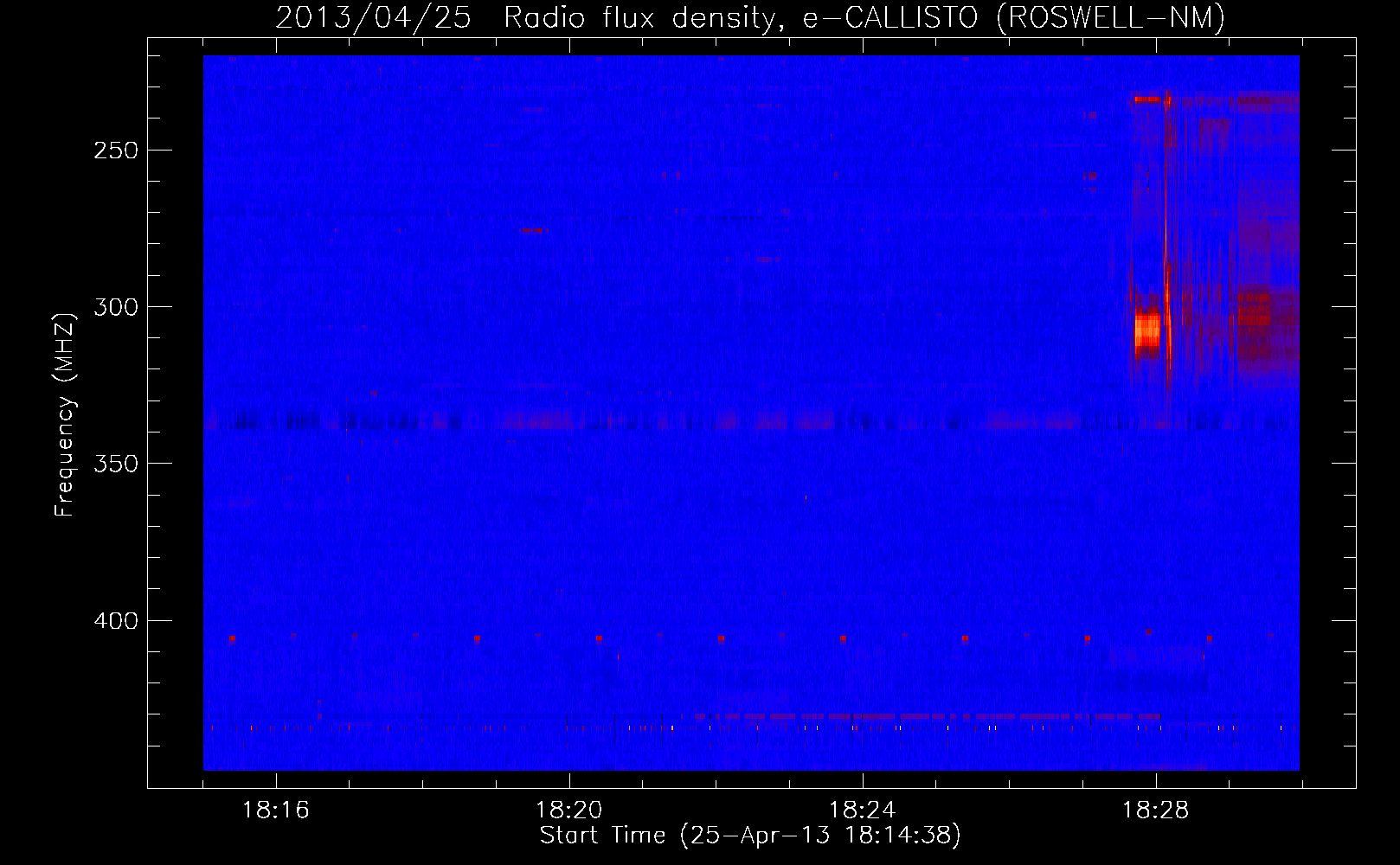Click the 18:28 time tick label
The width and height of the screenshot is (1400, 865).
click(1156, 811)
